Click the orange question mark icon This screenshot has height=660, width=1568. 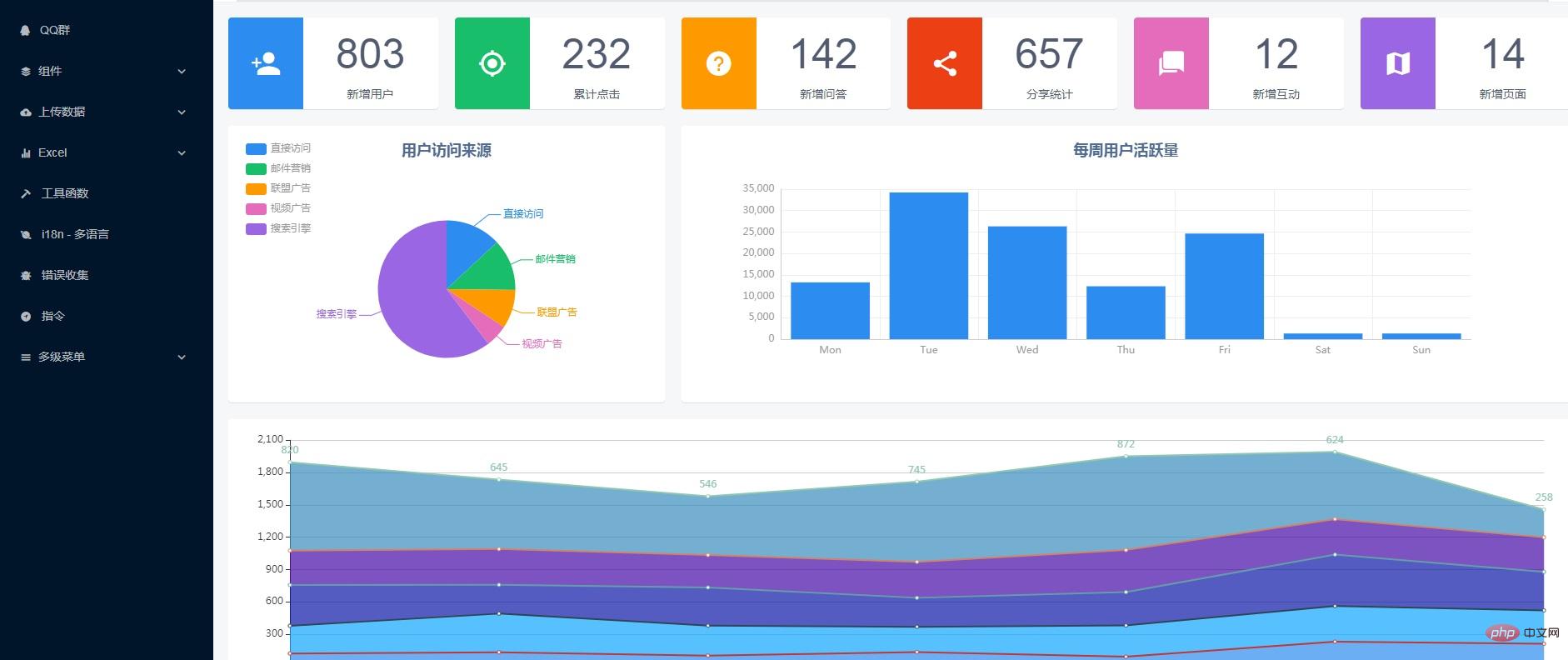[718, 63]
